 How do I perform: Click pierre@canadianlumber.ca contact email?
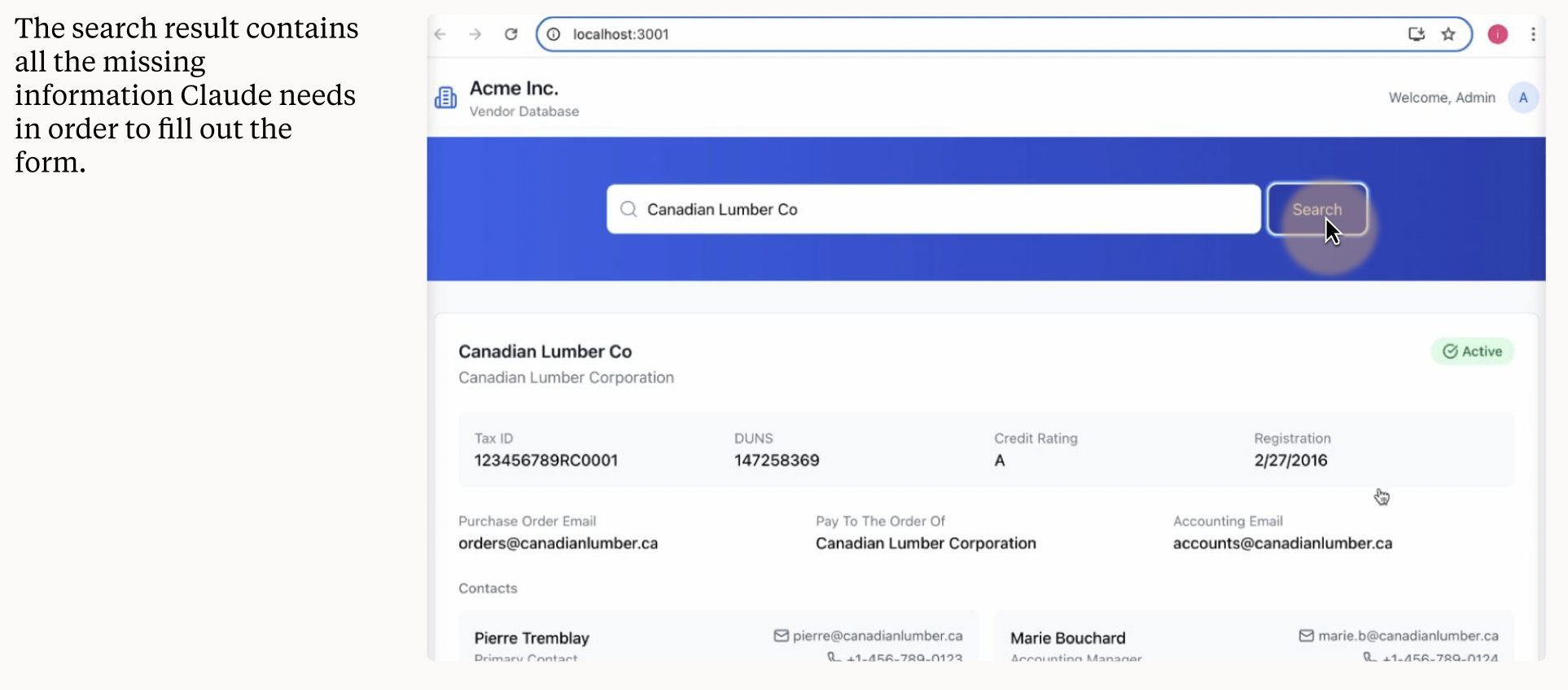coord(877,636)
